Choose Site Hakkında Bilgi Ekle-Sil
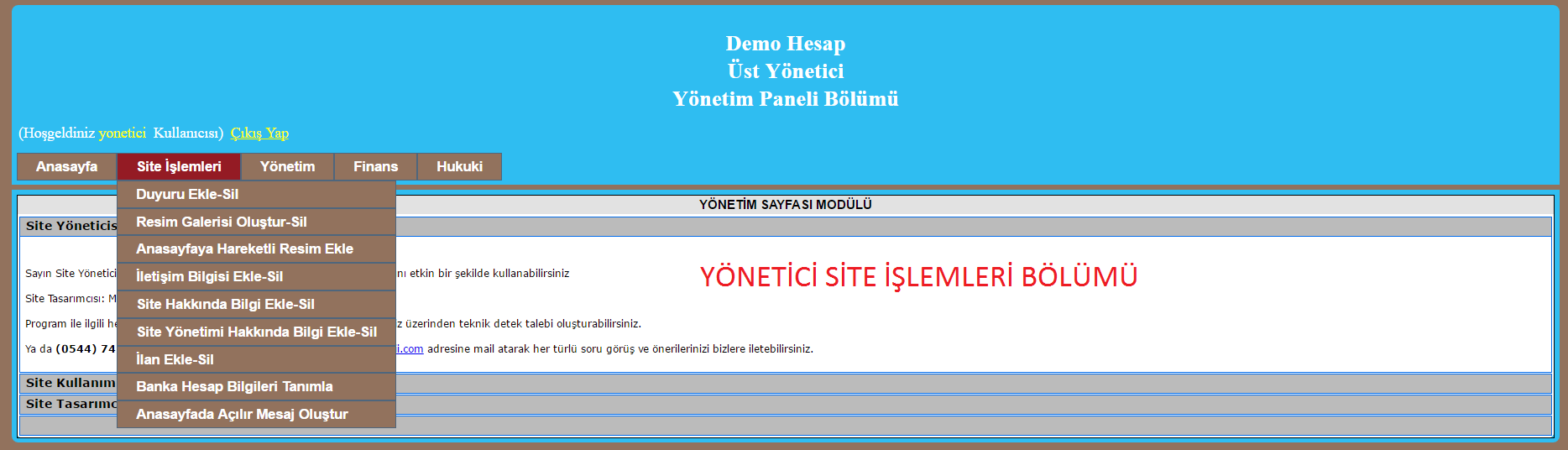 click(226, 304)
